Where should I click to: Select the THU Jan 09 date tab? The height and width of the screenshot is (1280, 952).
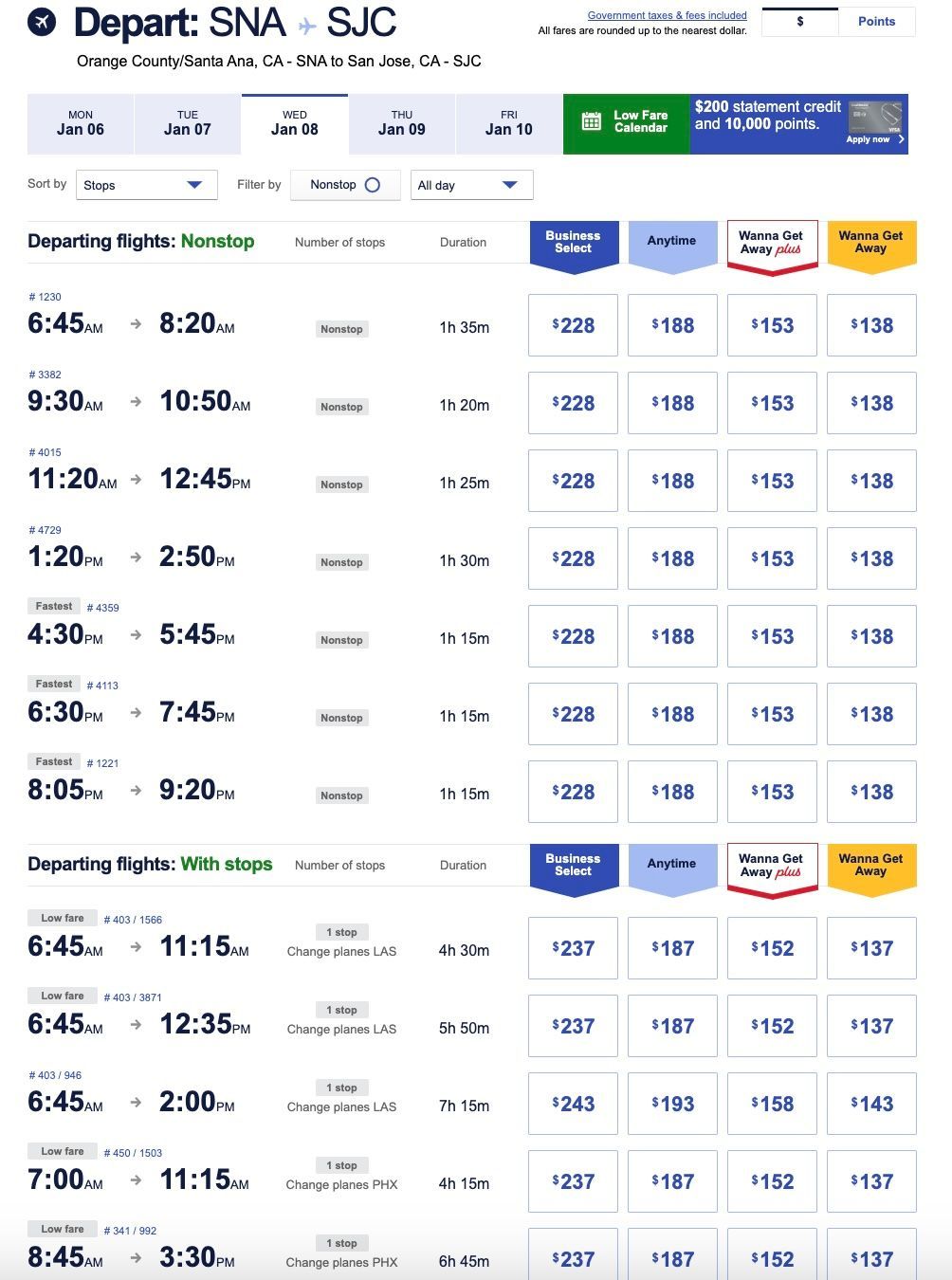coord(402,123)
